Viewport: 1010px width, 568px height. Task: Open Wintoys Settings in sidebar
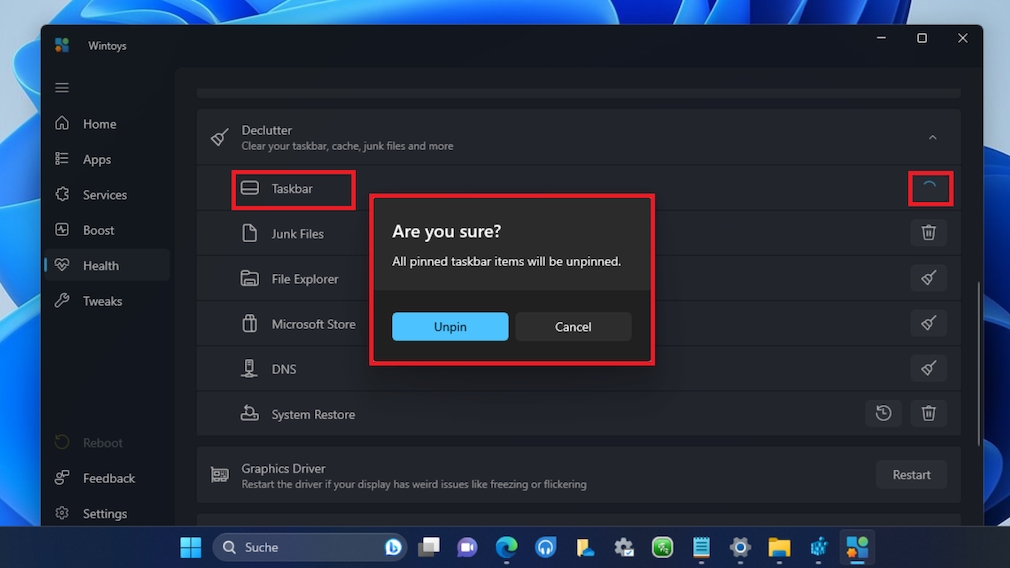104,514
